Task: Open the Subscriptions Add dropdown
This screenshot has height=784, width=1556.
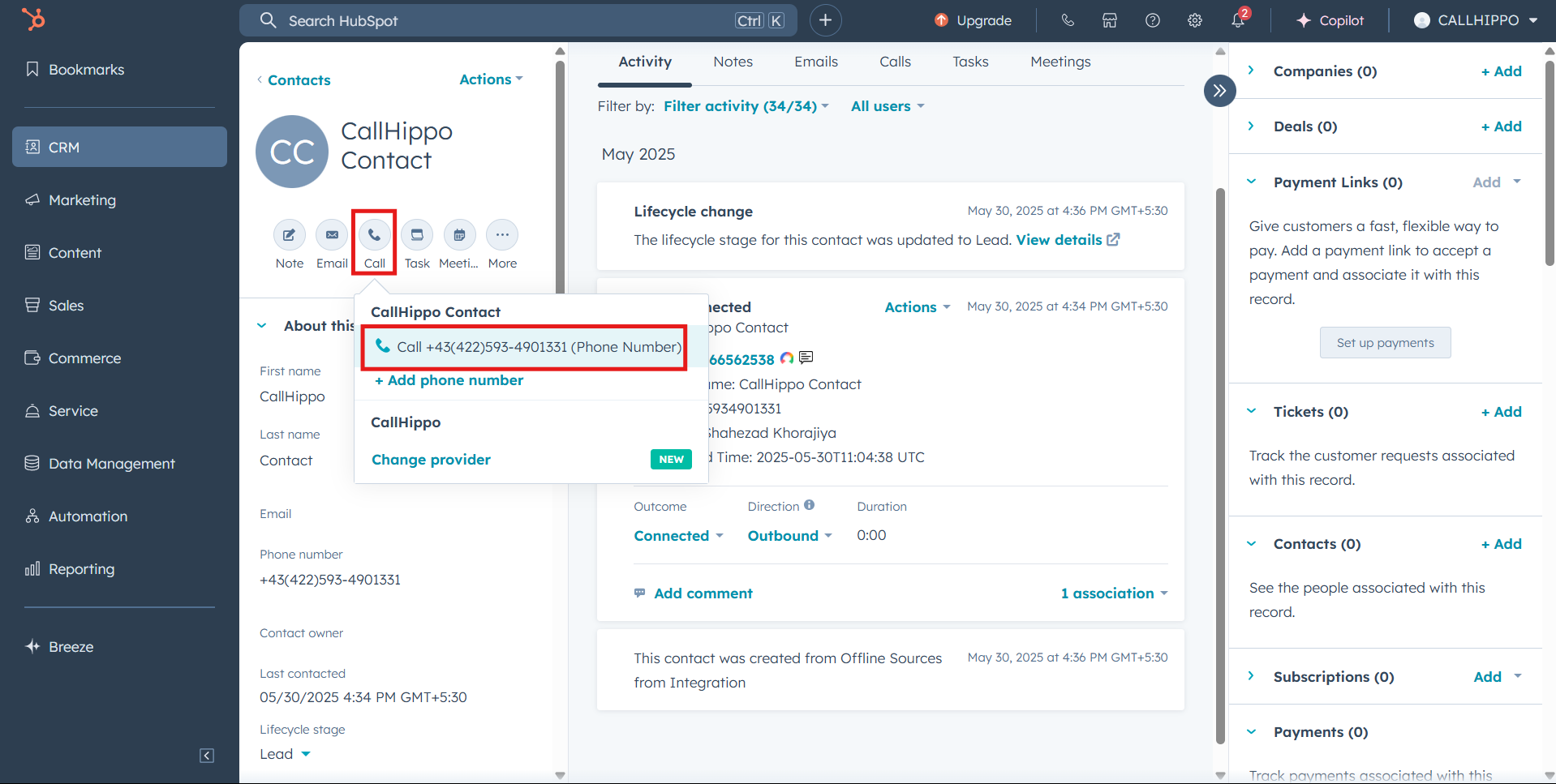Action: point(1497,677)
